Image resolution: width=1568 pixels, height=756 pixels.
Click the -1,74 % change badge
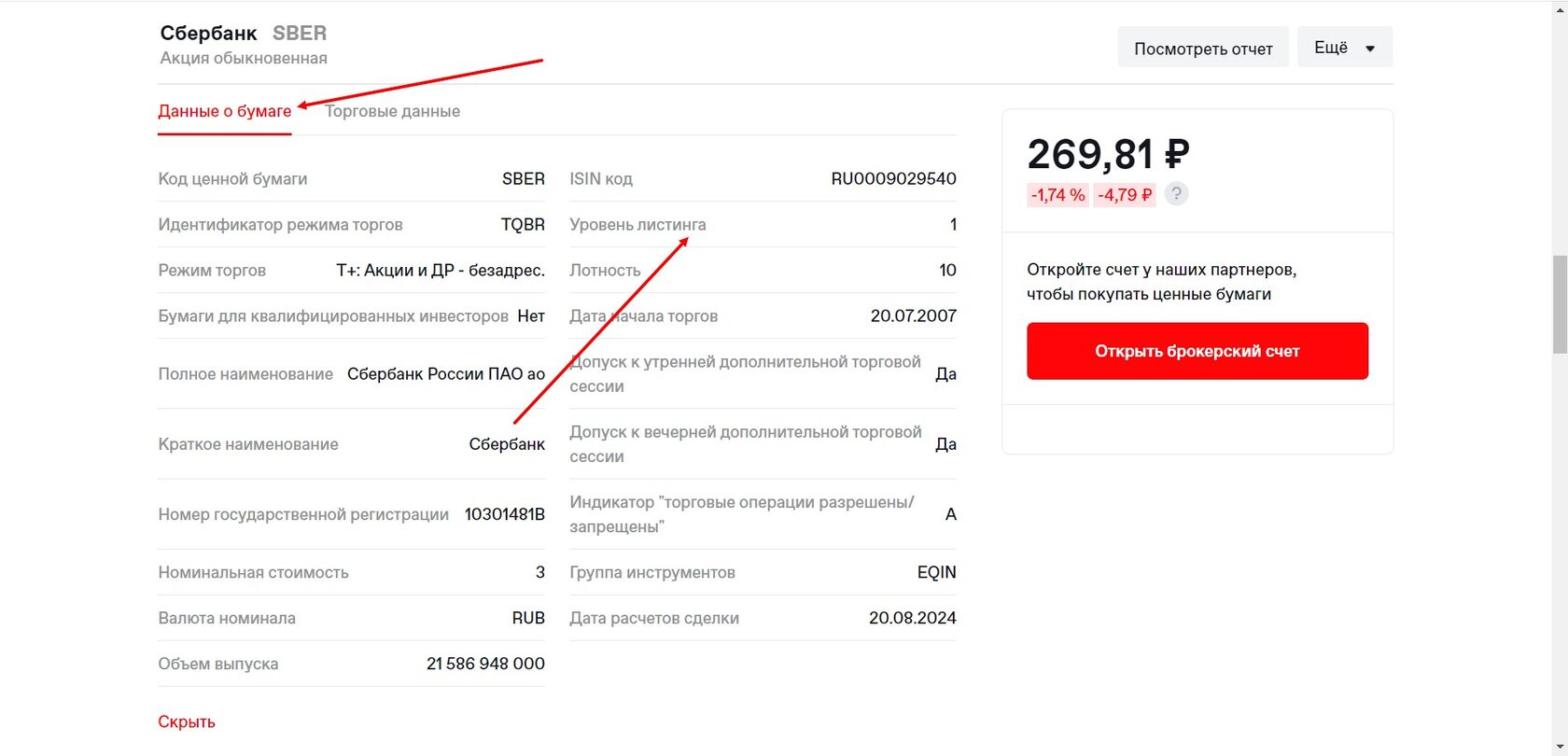(1057, 195)
